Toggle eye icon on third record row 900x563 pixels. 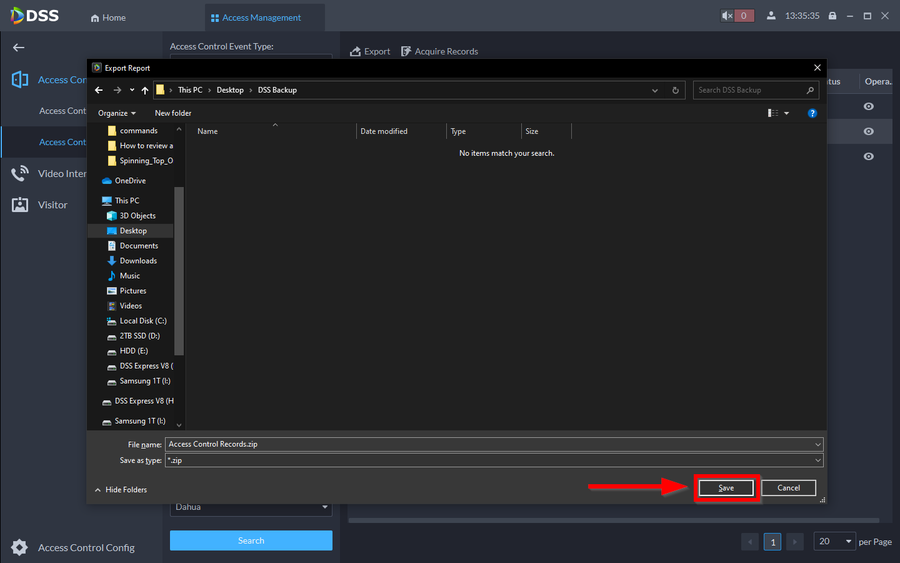[869, 156]
